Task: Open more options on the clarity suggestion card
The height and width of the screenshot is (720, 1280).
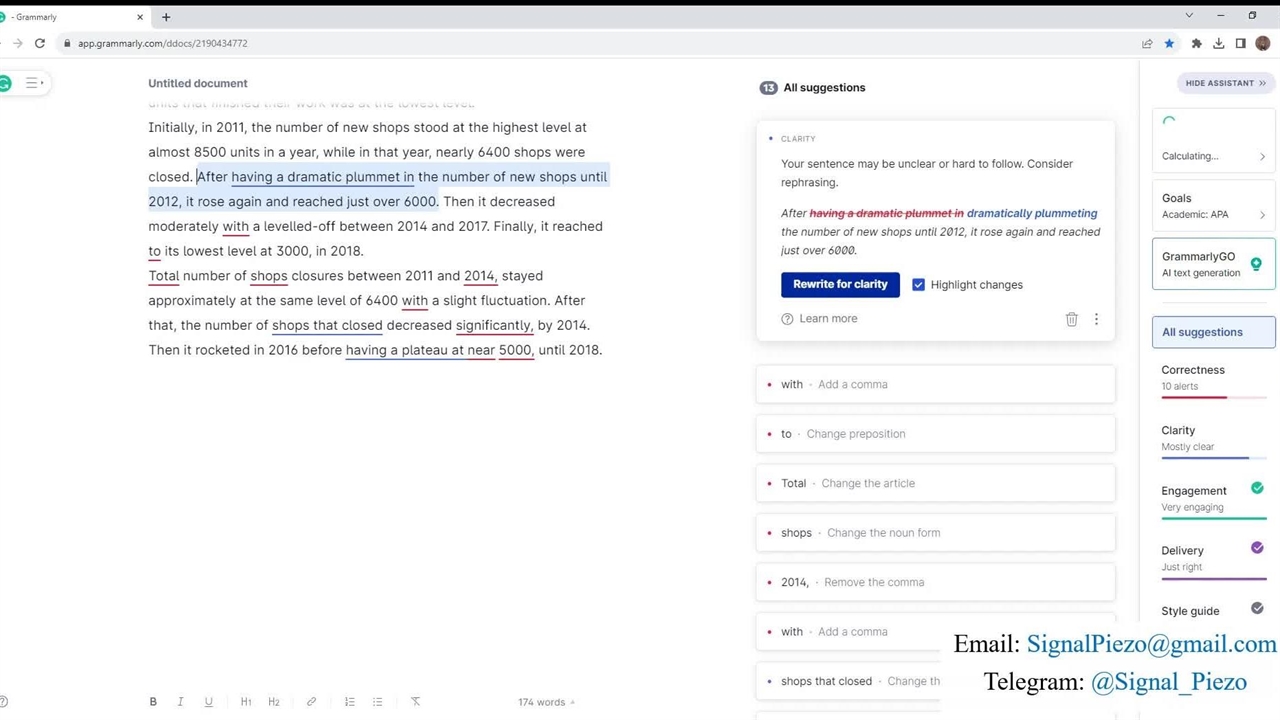Action: point(1096,319)
